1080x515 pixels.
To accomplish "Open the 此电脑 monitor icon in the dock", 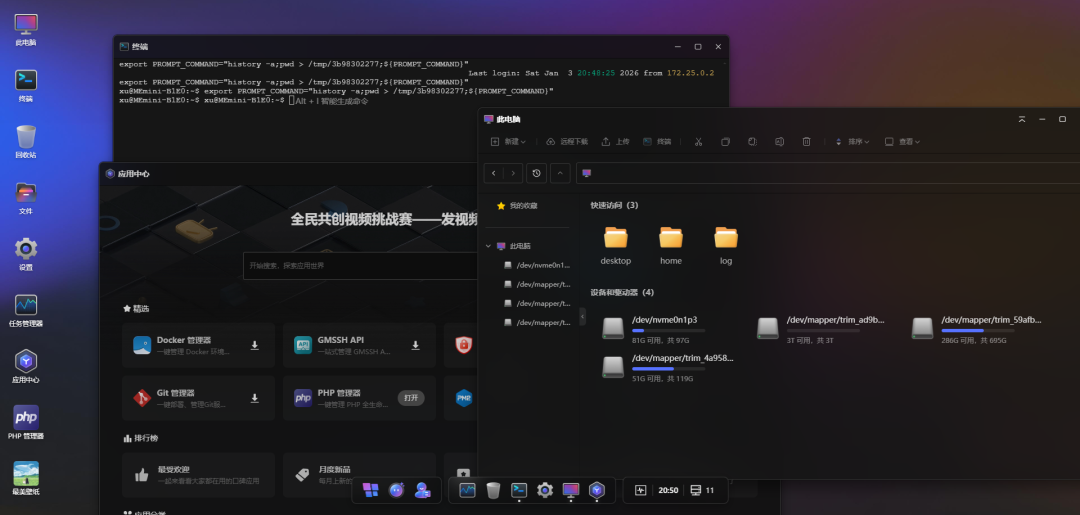I will [571, 490].
